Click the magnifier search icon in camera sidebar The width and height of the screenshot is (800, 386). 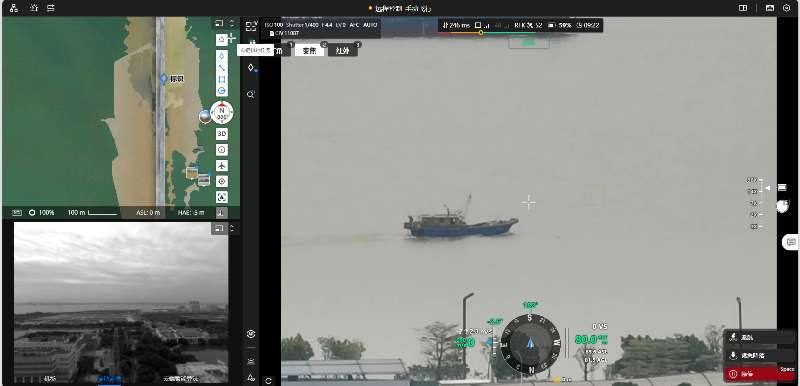(x=251, y=94)
